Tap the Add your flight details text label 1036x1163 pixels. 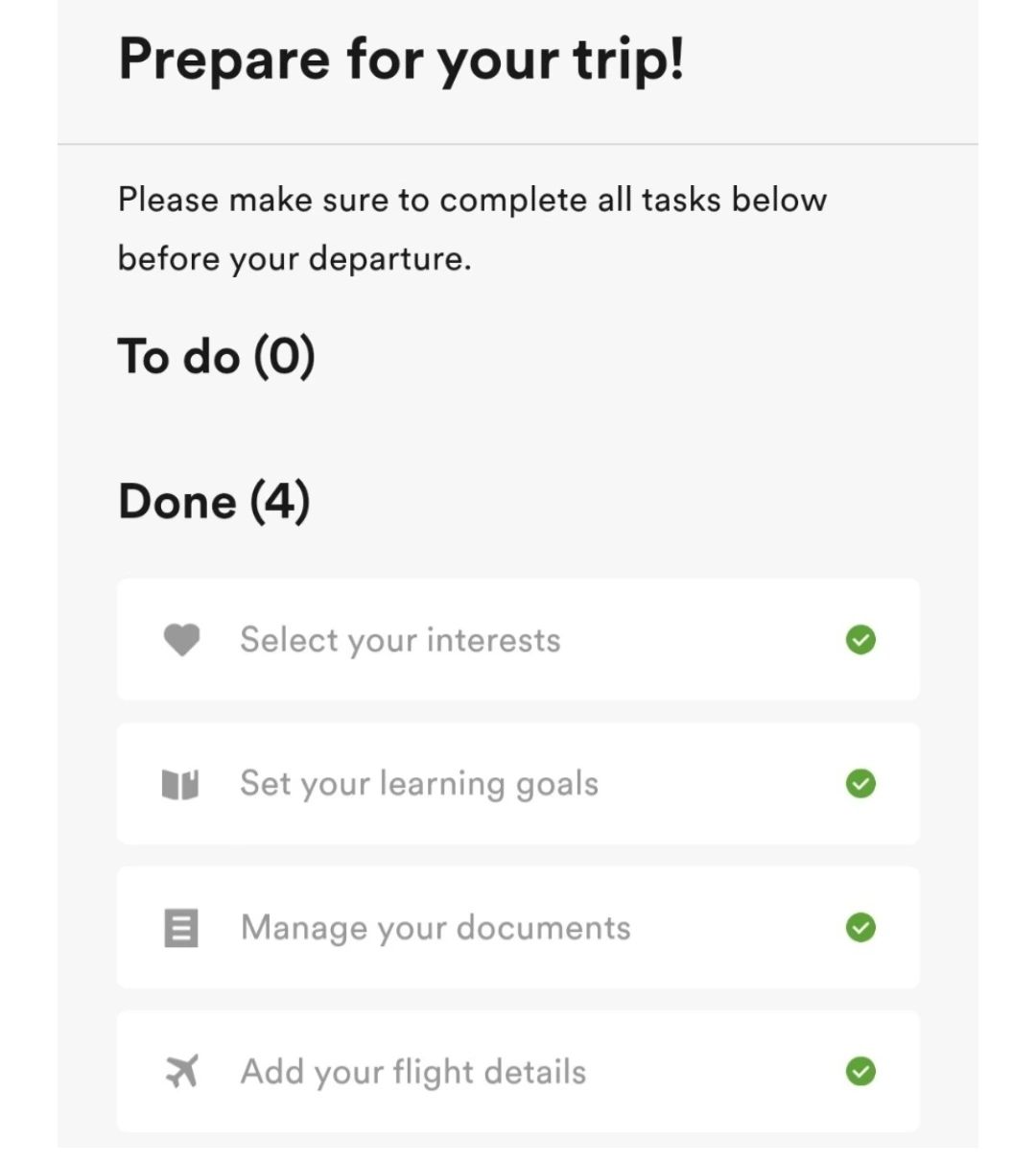(413, 1071)
